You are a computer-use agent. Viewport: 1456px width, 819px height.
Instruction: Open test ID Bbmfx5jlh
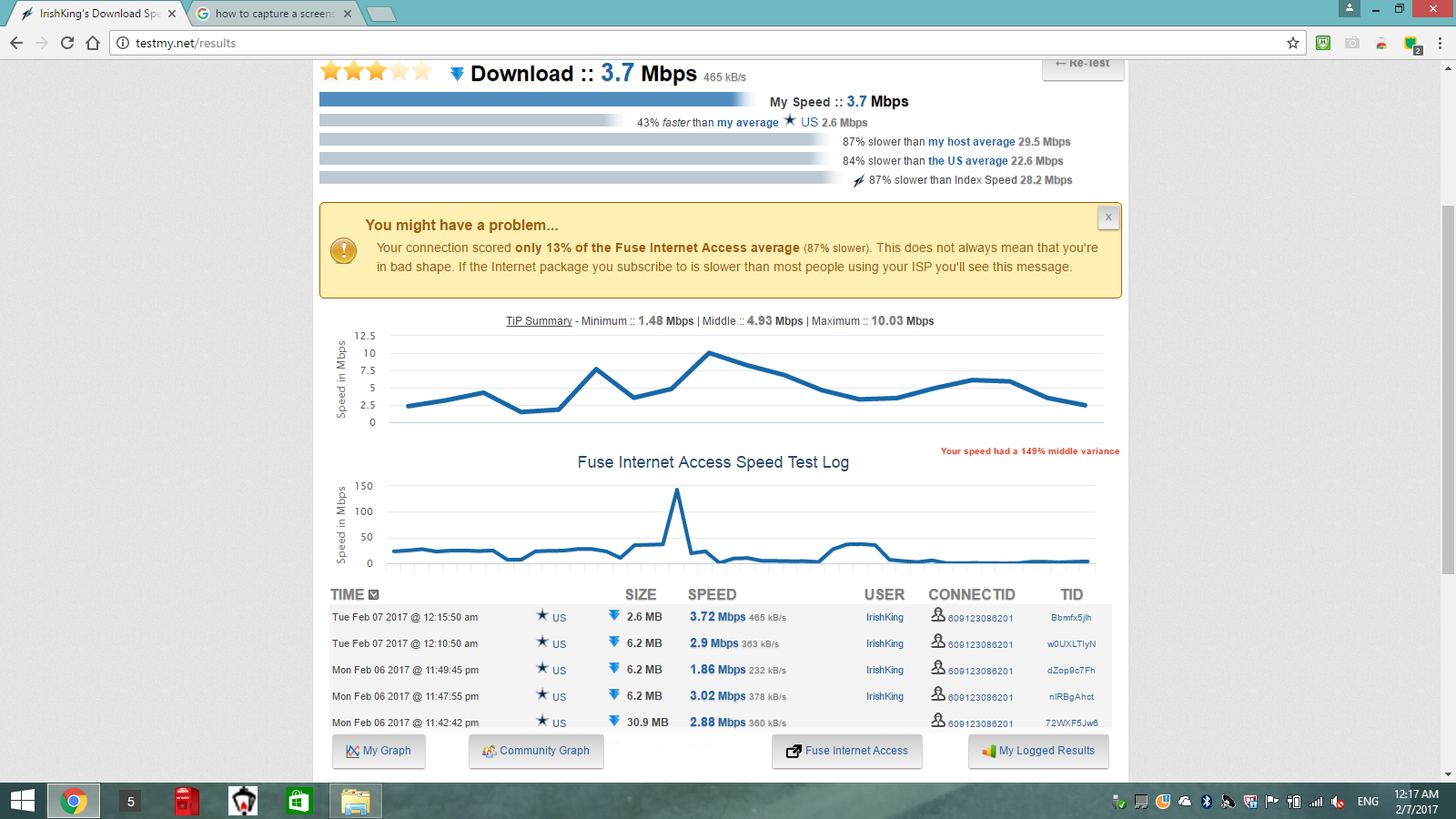(x=1071, y=618)
